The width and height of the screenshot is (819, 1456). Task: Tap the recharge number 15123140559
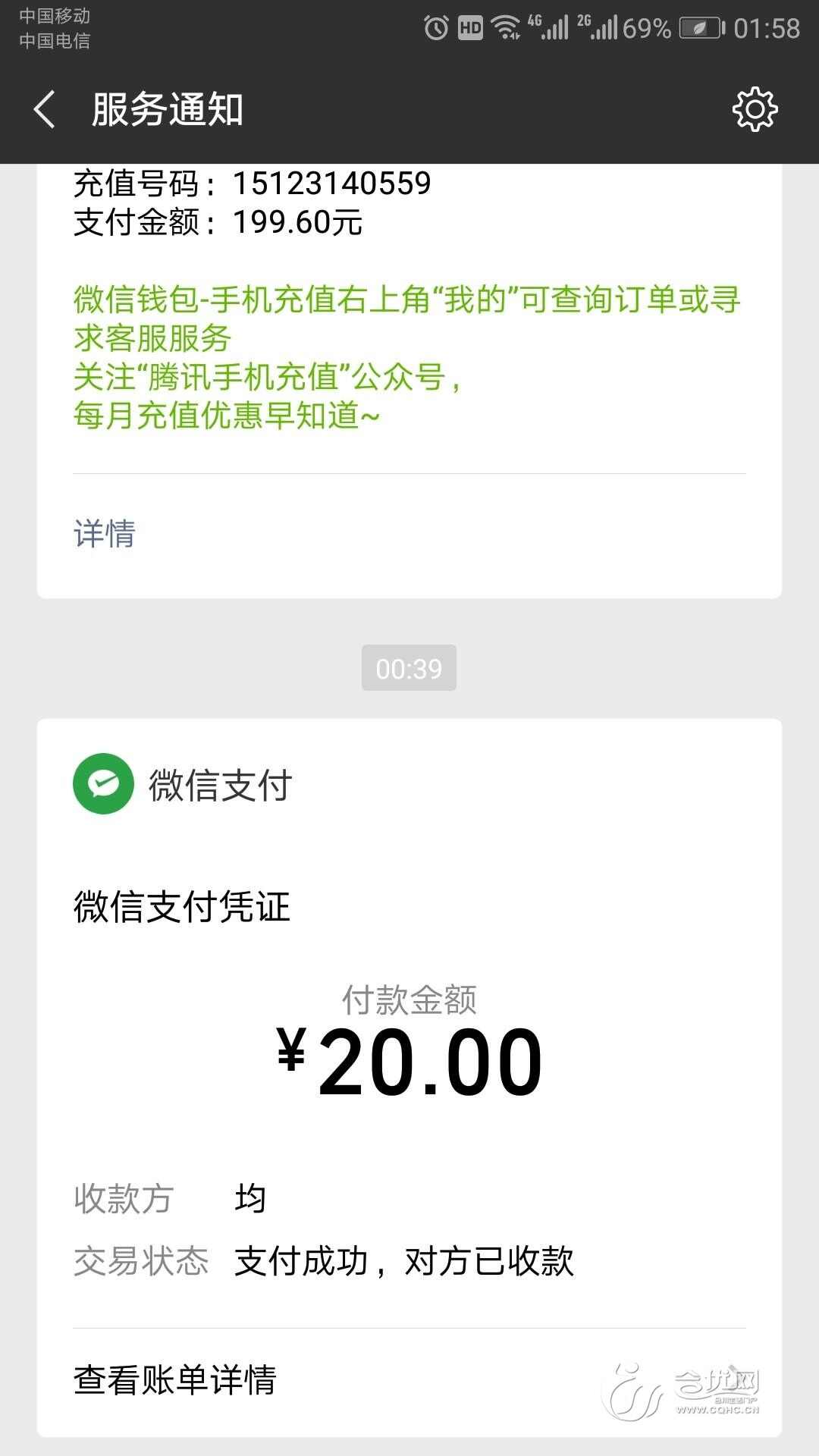tap(331, 184)
